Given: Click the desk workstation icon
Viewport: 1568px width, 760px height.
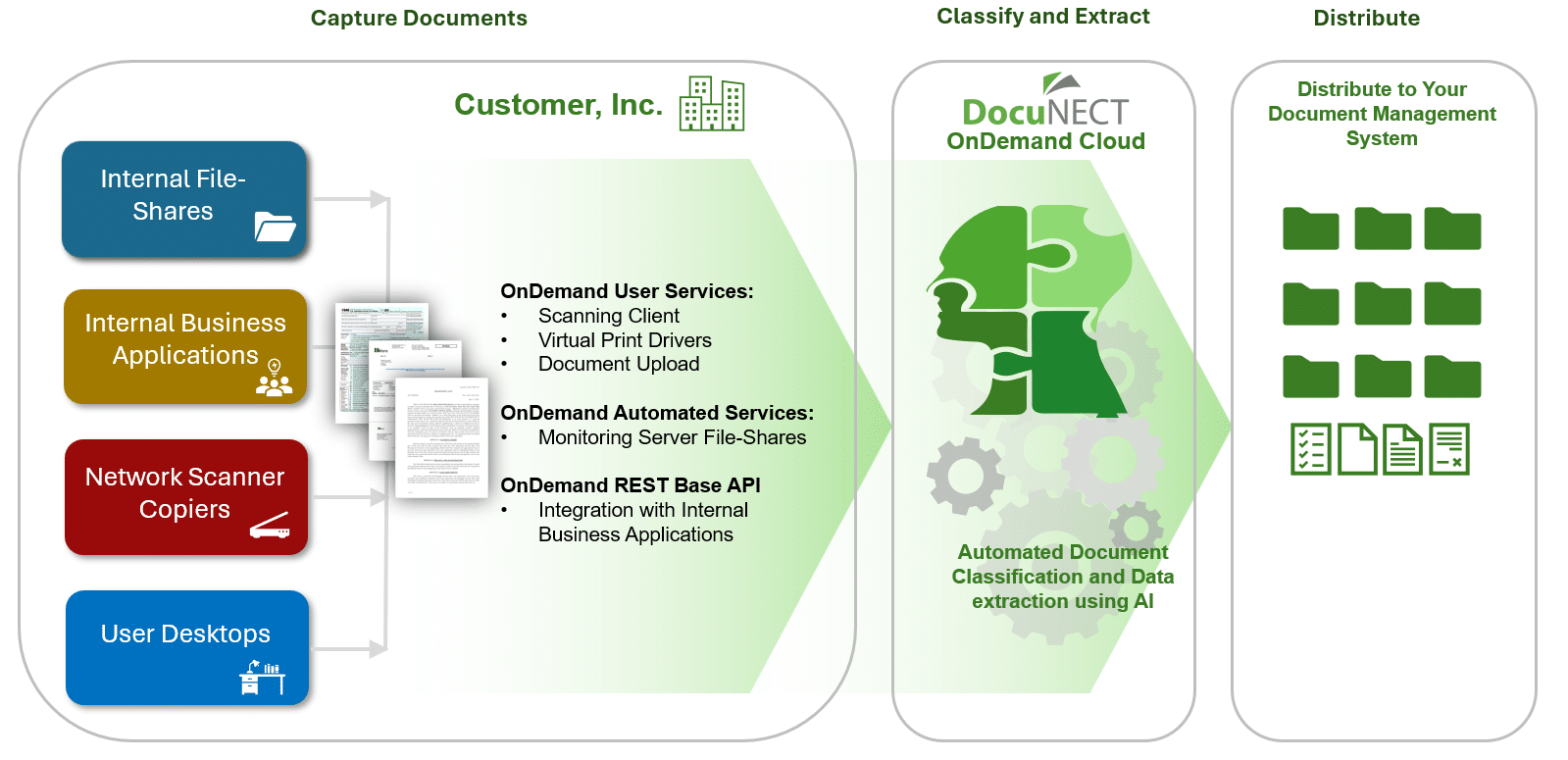Looking at the screenshot, I should (x=262, y=677).
